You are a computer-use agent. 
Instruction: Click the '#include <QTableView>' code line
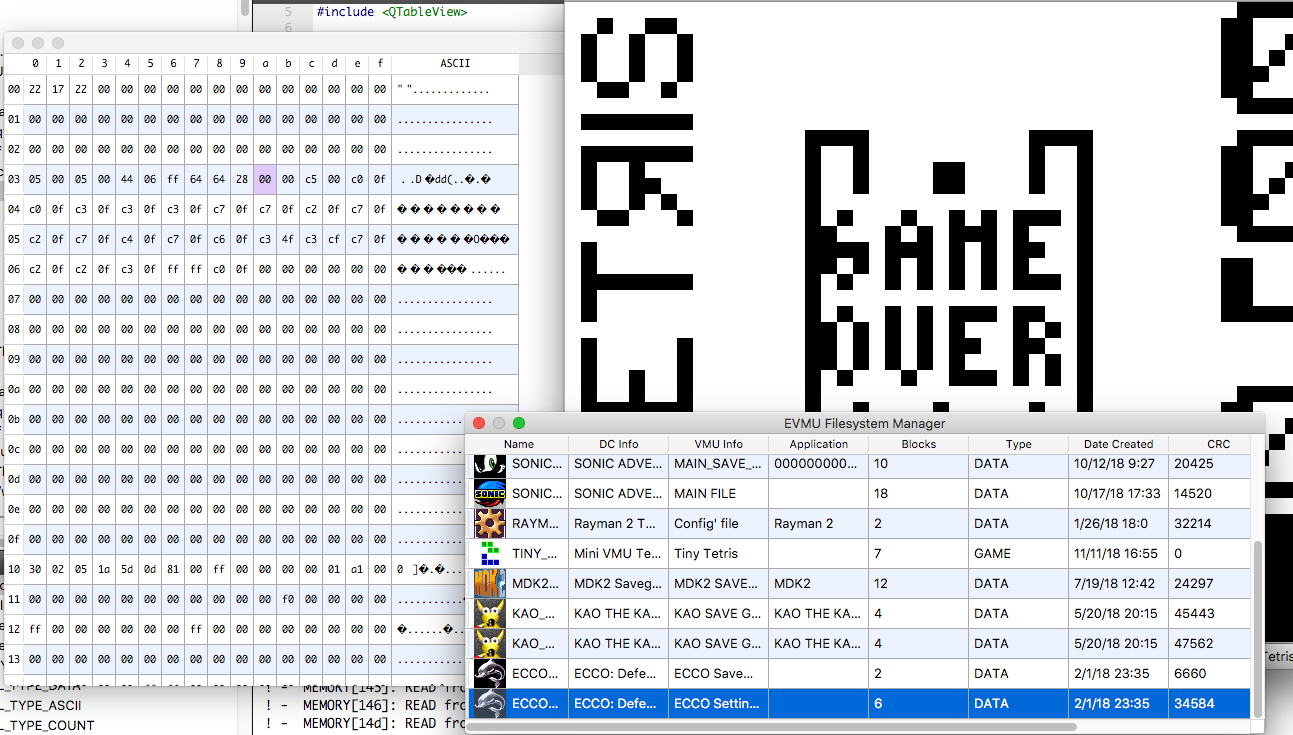click(392, 12)
